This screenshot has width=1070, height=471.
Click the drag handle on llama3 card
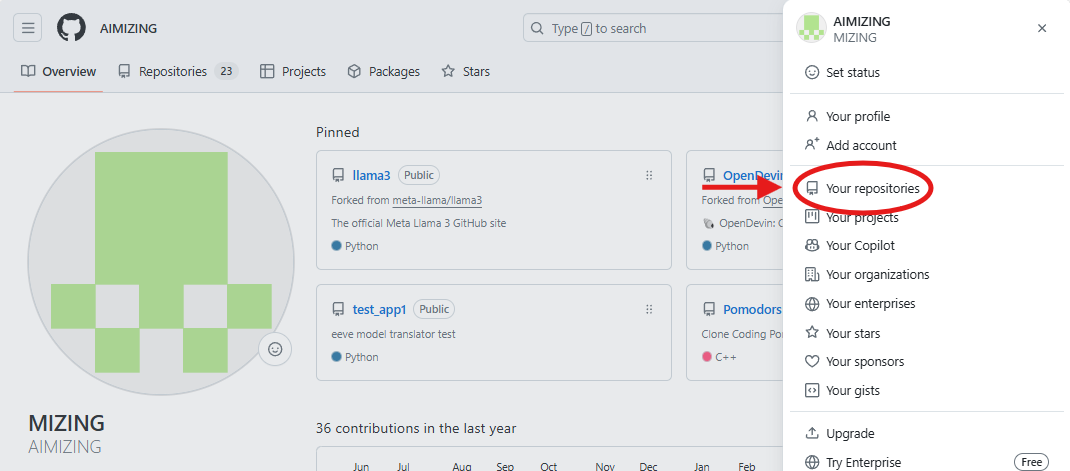pyautogui.click(x=649, y=175)
